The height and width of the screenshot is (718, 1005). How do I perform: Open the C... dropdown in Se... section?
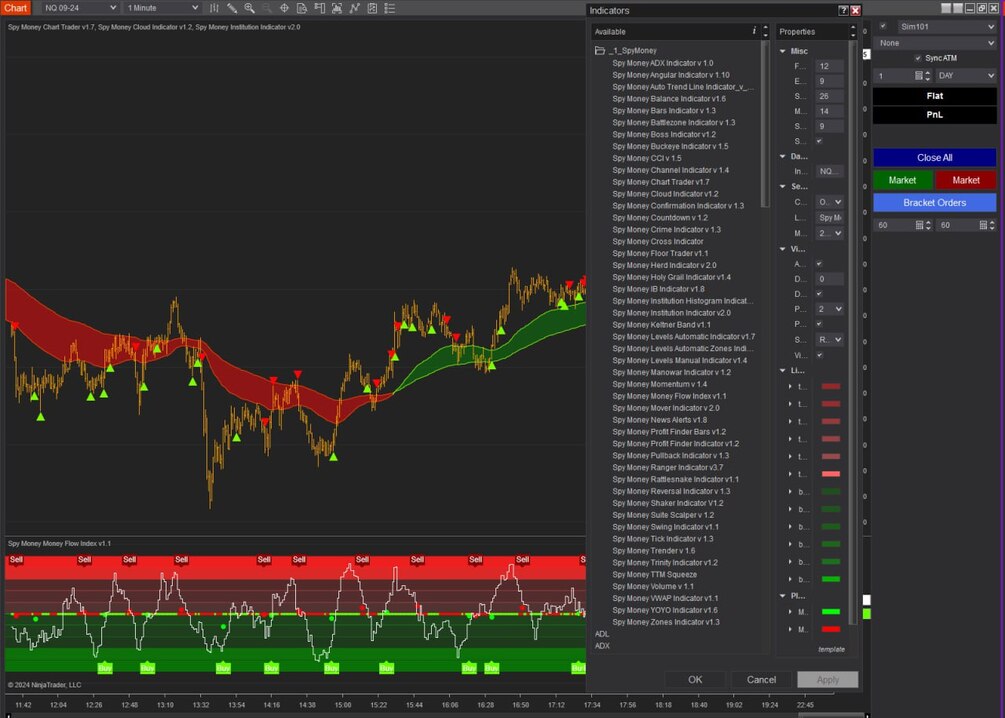(x=830, y=202)
